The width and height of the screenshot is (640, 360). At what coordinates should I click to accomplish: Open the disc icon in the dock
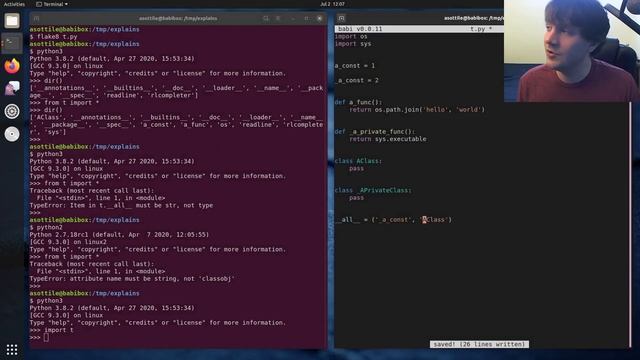coord(12,134)
